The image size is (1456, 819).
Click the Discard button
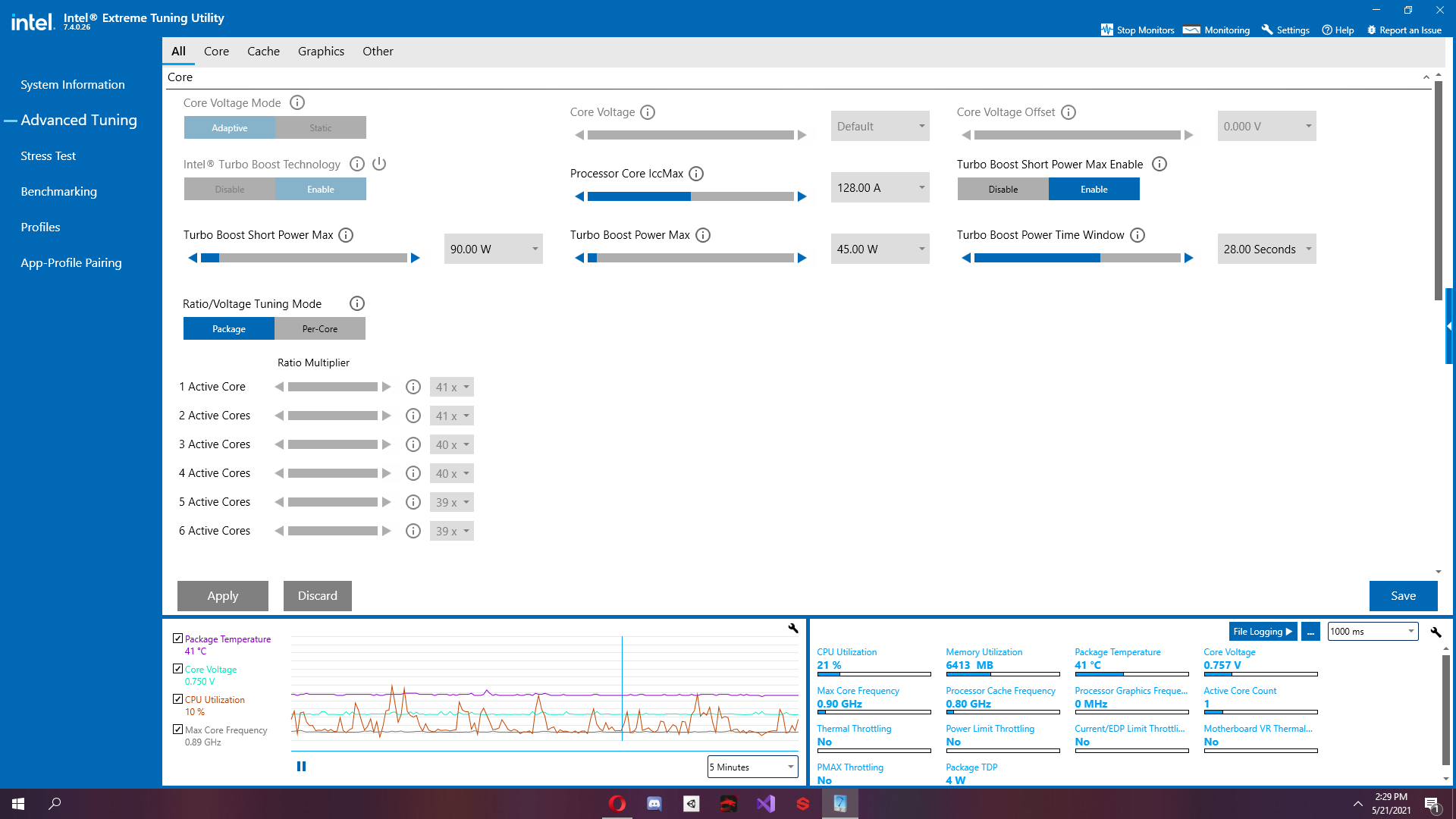pos(318,596)
